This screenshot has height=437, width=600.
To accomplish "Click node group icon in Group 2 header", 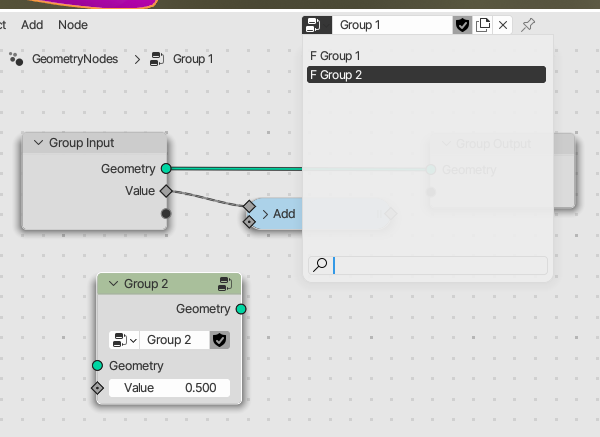I will click(x=225, y=284).
